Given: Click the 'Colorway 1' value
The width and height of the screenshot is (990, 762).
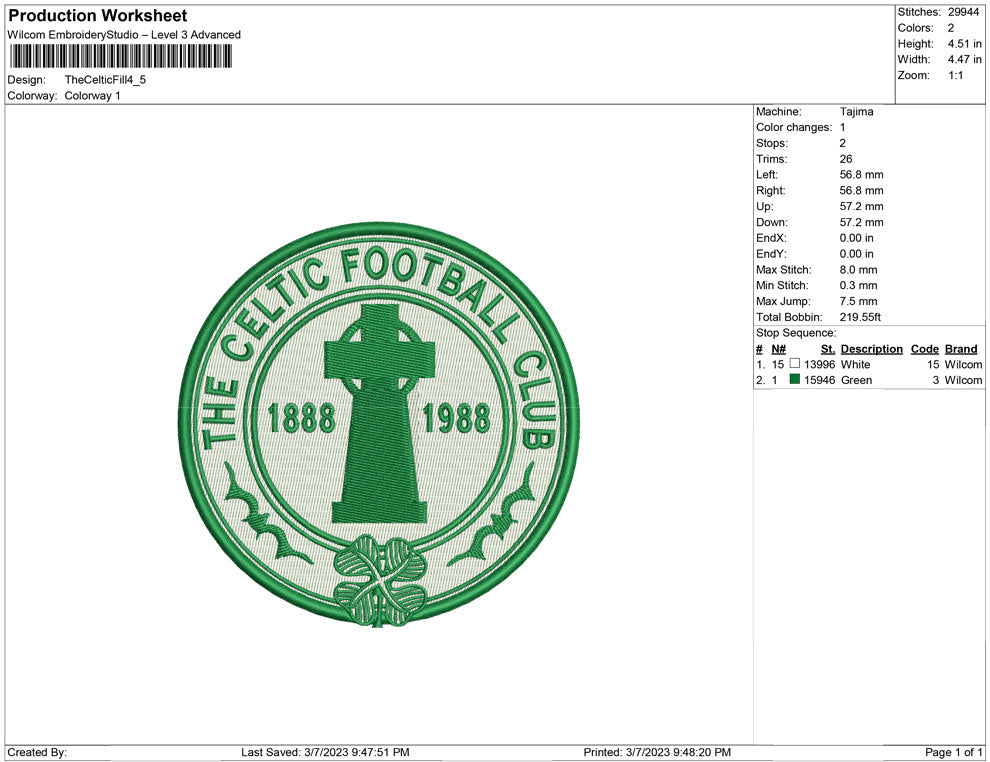Looking at the screenshot, I should [92, 96].
